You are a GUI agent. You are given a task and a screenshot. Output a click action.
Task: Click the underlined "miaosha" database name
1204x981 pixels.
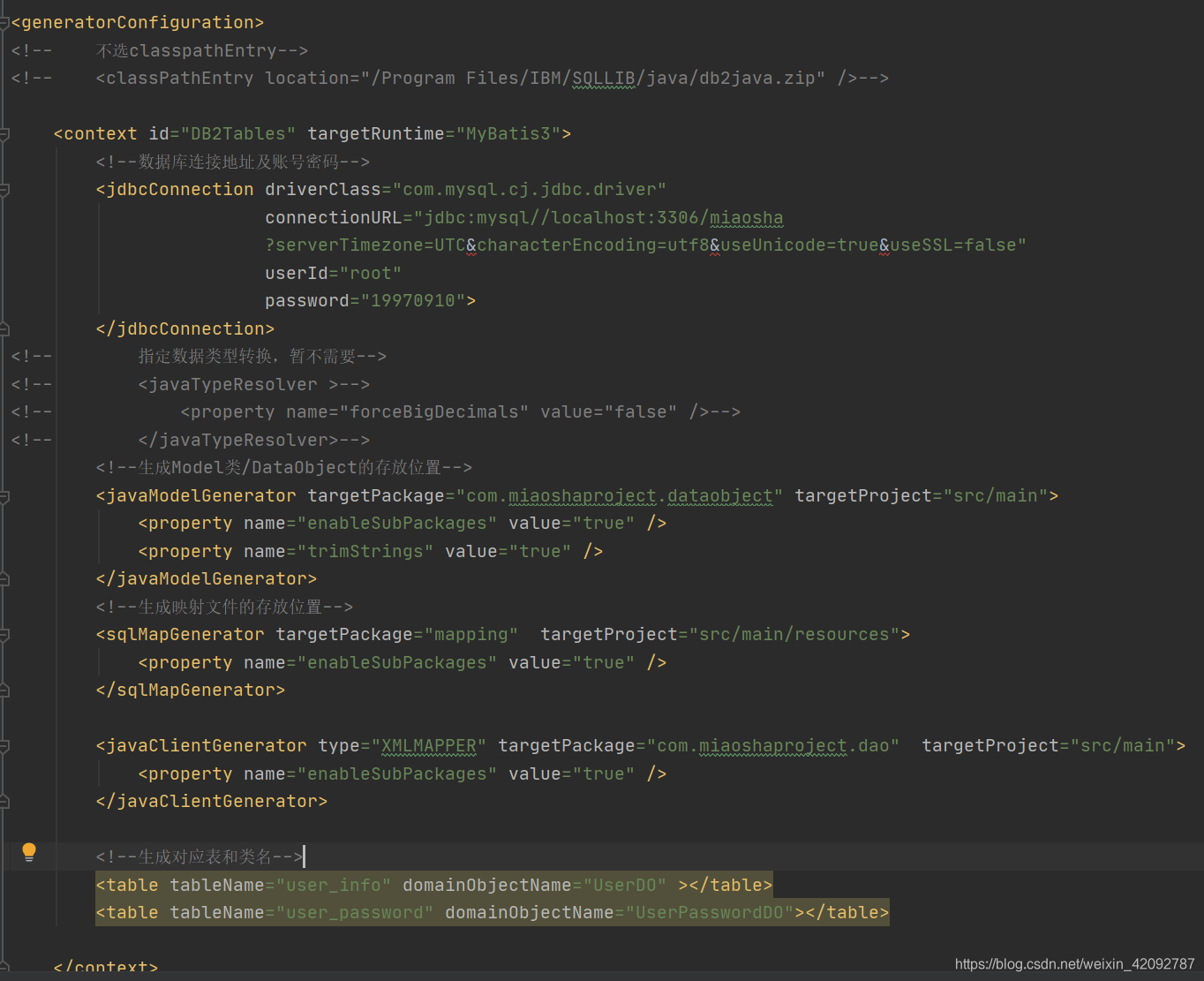[747, 218]
